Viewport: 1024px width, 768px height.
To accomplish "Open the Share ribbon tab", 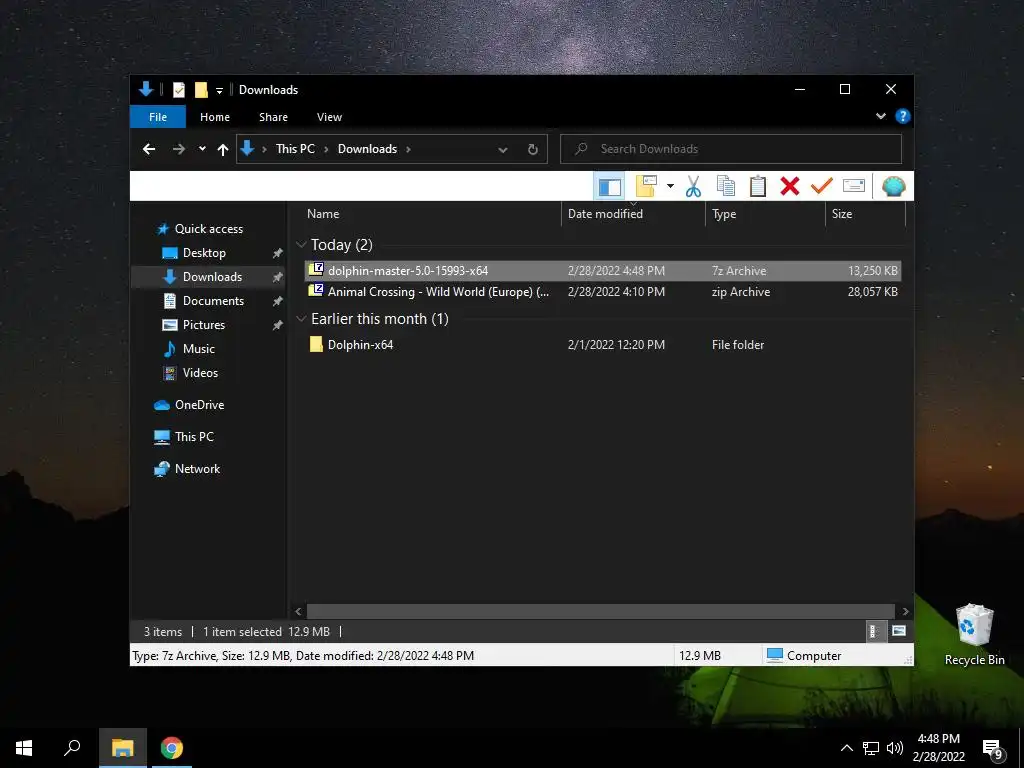I will 273,117.
